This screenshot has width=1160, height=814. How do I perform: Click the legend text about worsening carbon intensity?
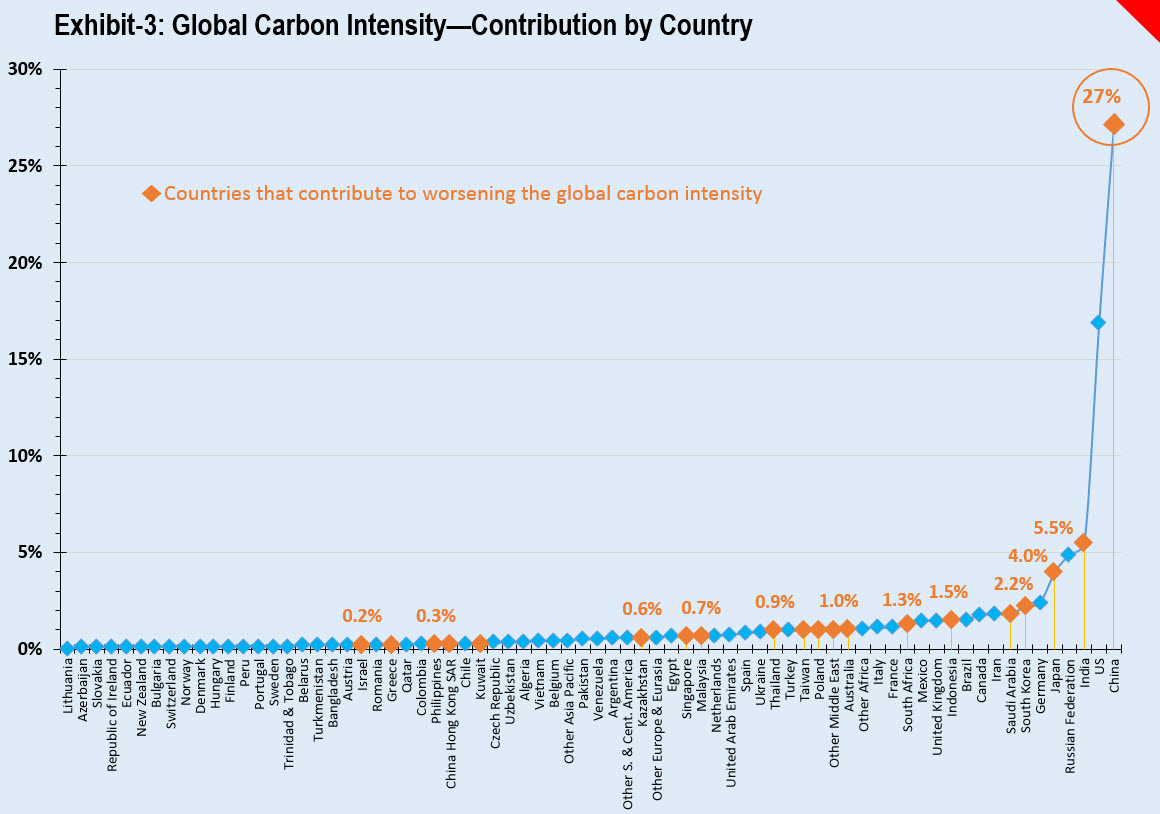(462, 193)
